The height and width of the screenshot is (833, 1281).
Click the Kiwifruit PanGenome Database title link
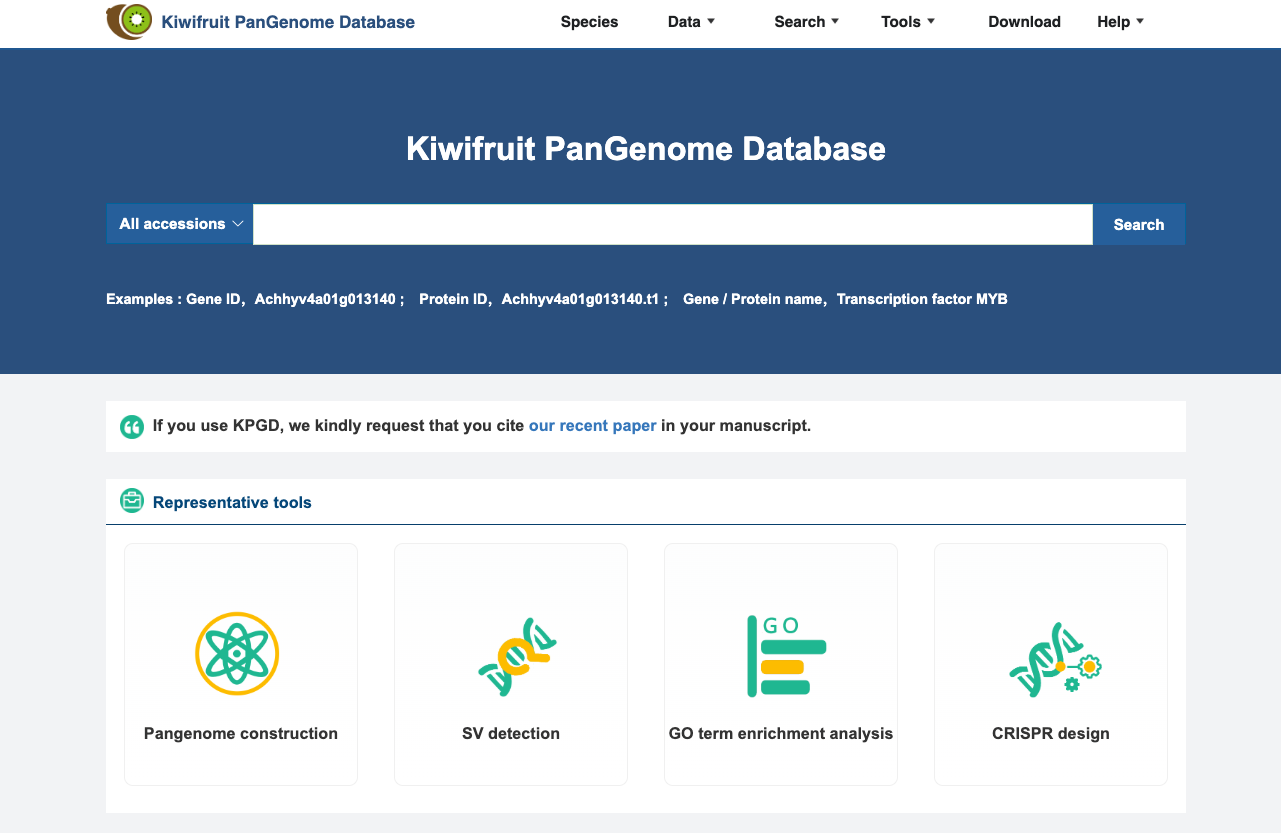288,22
